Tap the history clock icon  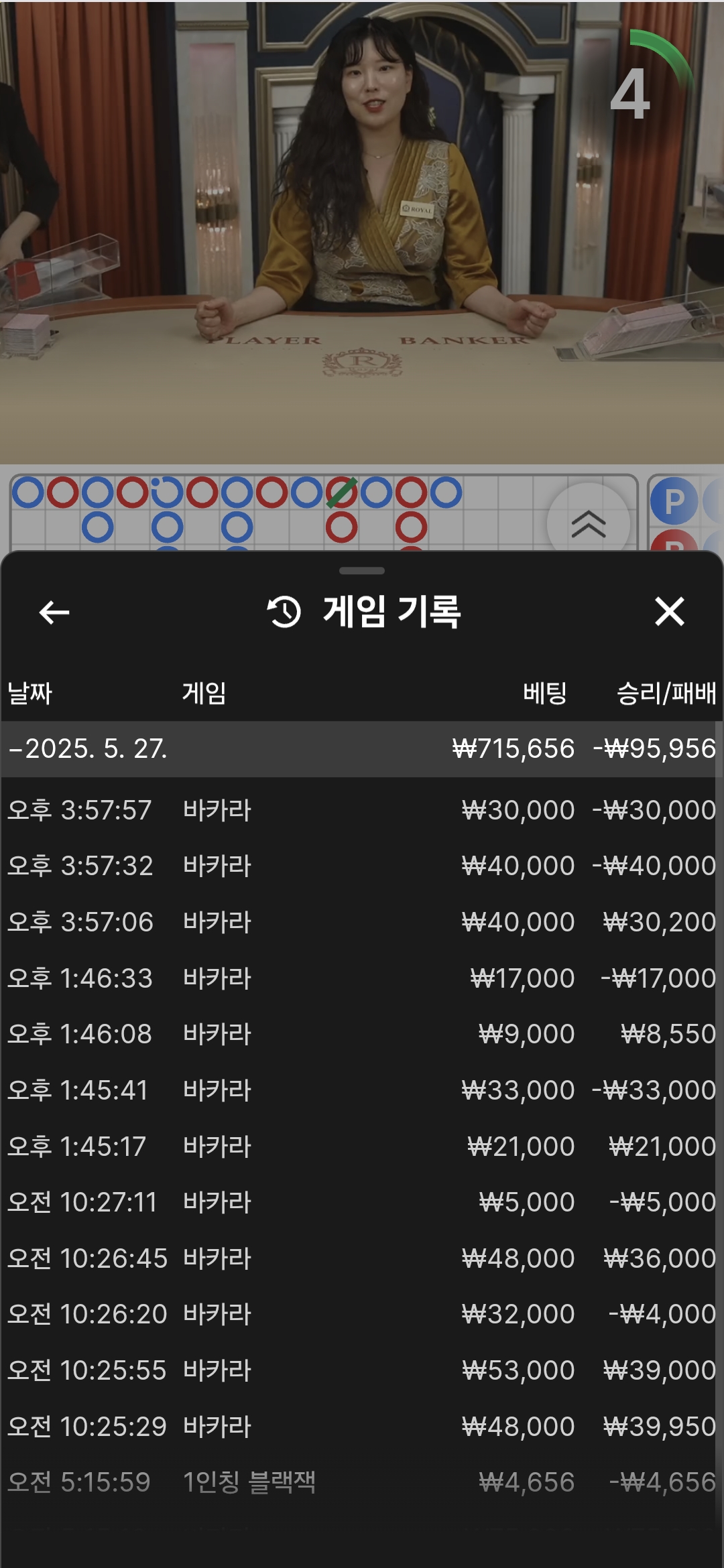284,612
